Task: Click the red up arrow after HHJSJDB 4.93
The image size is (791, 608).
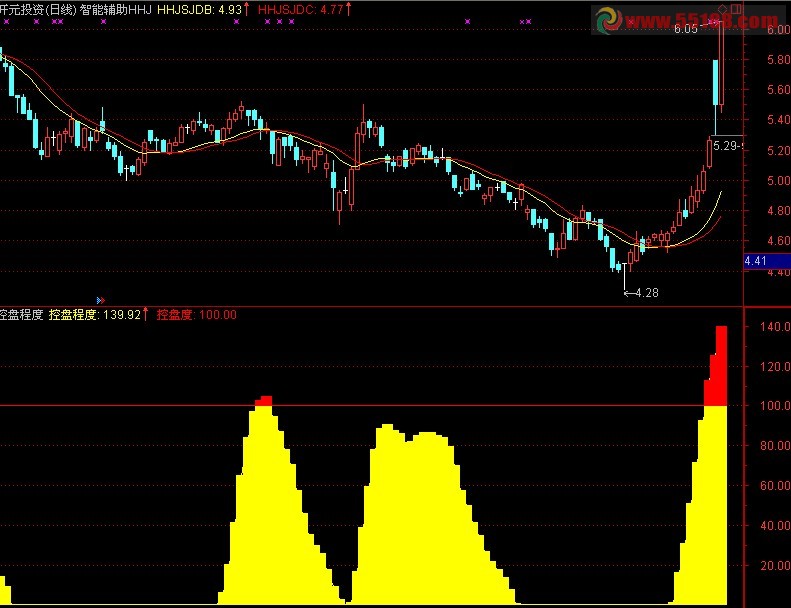Action: pyautogui.click(x=247, y=8)
